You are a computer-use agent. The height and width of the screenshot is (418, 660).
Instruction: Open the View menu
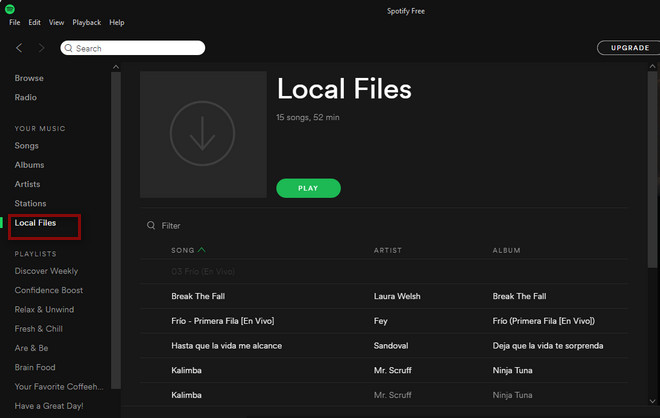click(56, 22)
